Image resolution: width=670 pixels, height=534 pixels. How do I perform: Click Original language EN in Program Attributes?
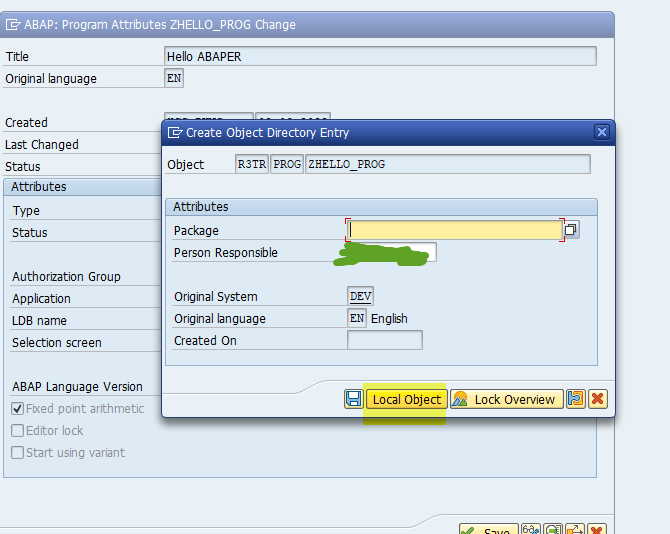click(x=174, y=78)
